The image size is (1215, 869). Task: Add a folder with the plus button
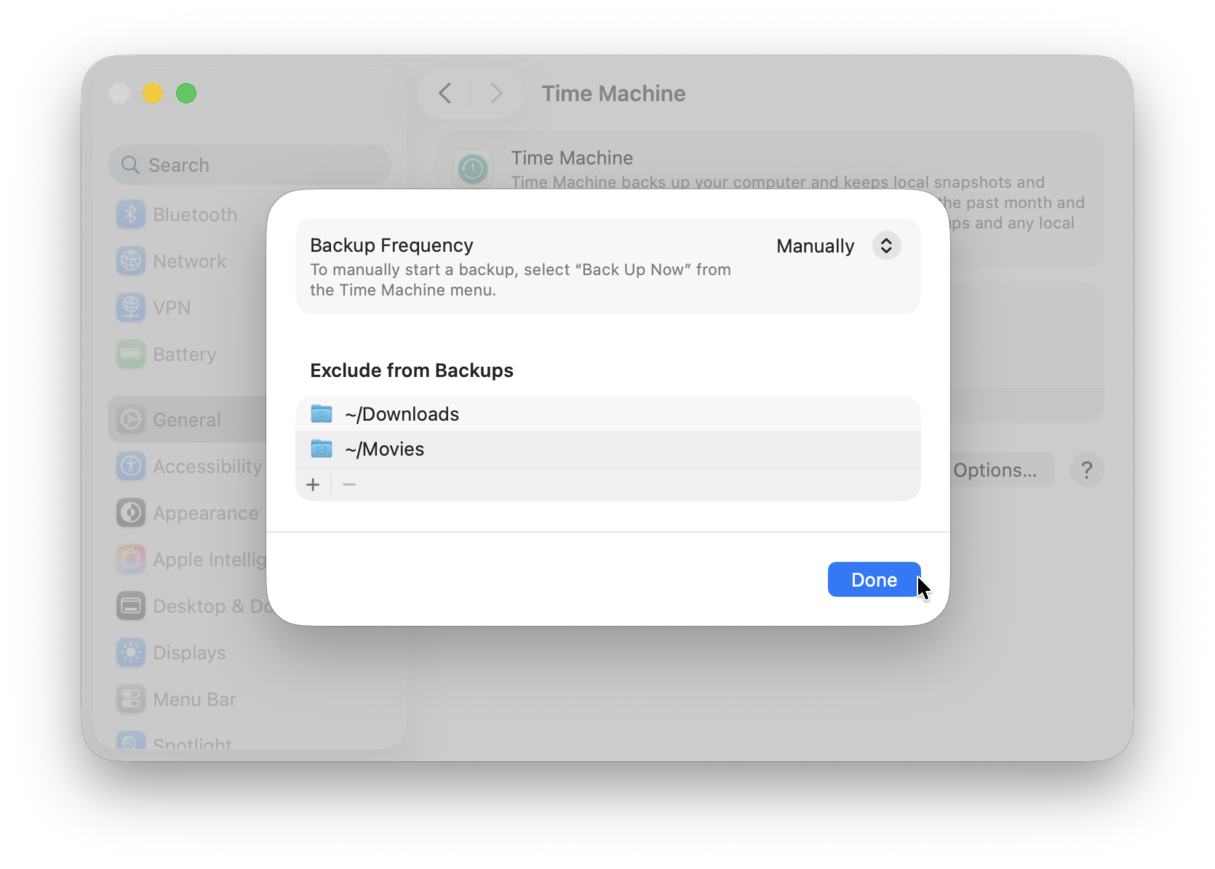pos(313,485)
